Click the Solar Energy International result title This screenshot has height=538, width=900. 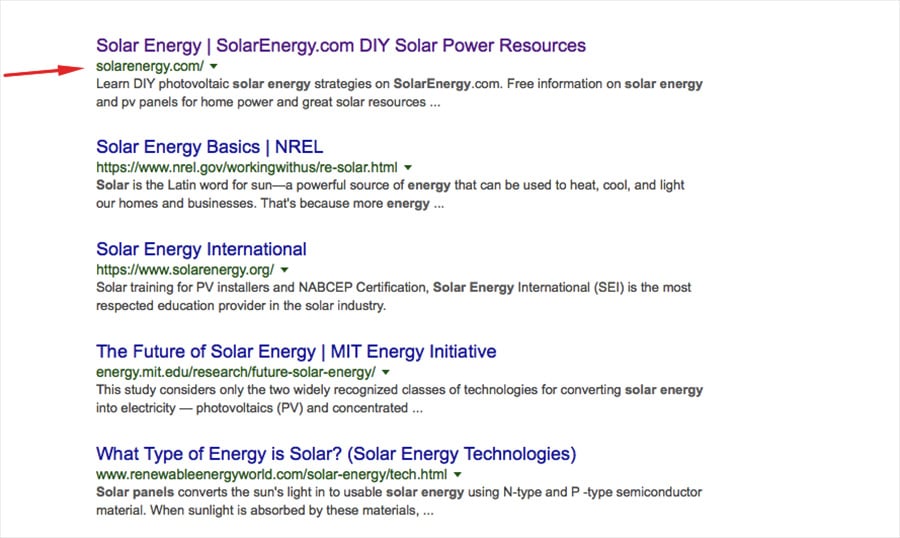pos(201,249)
